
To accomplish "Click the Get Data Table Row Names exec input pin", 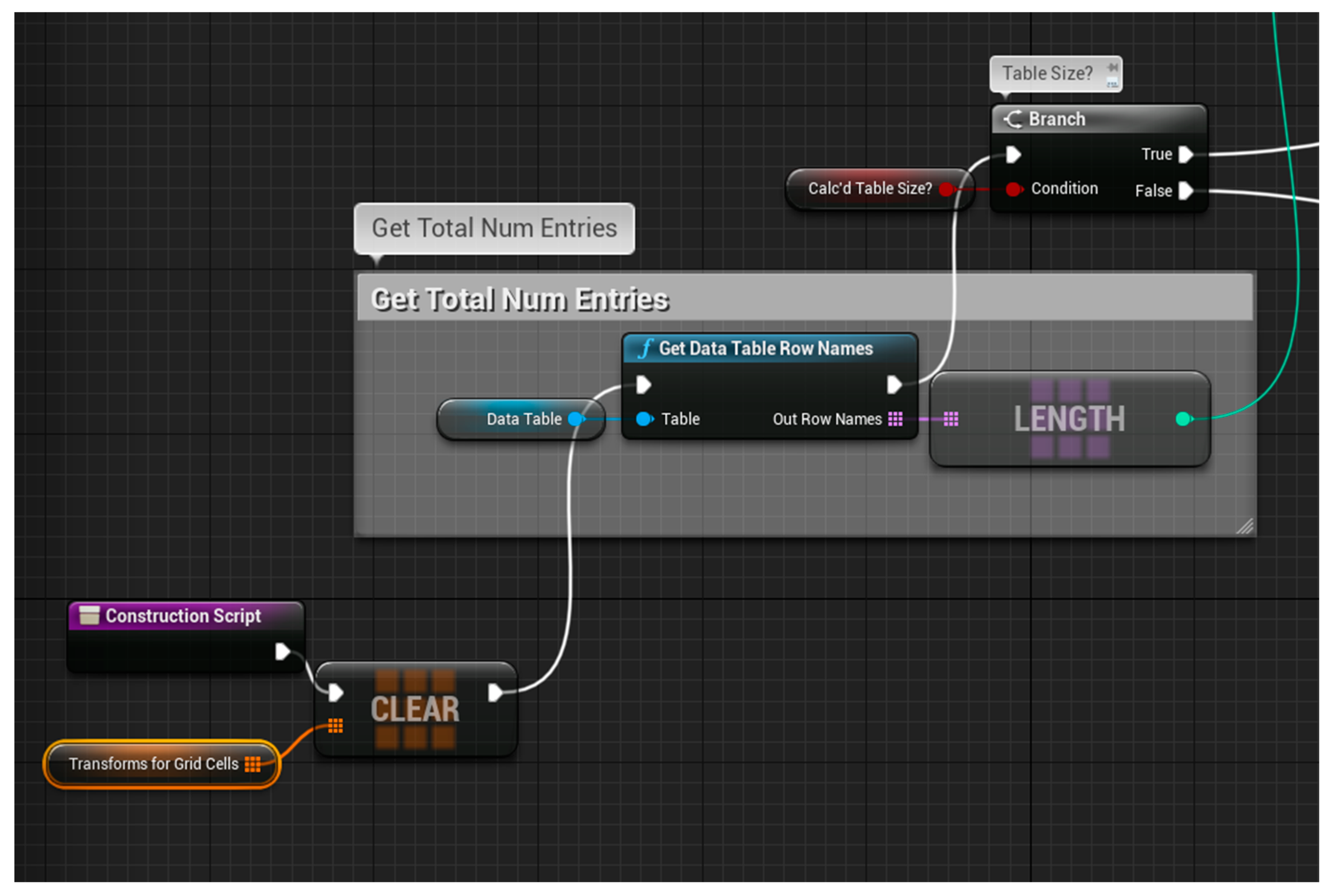I will coord(643,385).
